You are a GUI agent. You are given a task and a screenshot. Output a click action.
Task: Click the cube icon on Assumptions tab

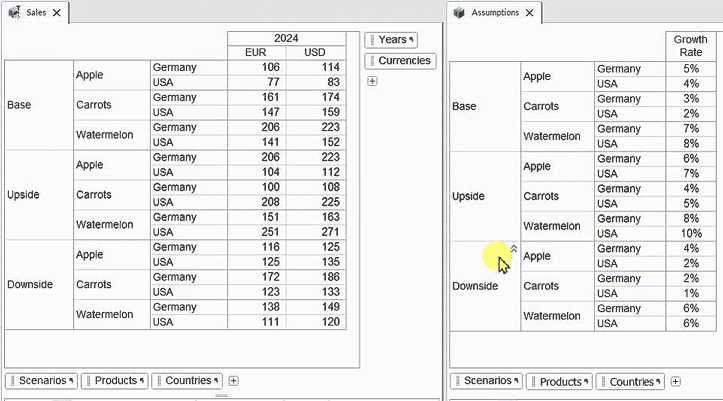click(x=459, y=13)
